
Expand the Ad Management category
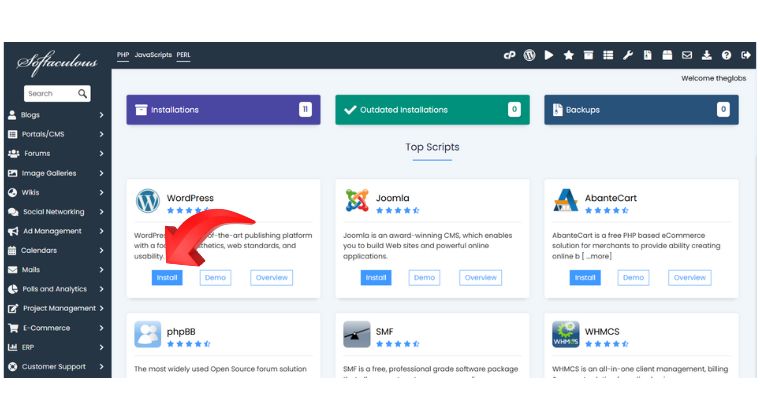point(56,231)
